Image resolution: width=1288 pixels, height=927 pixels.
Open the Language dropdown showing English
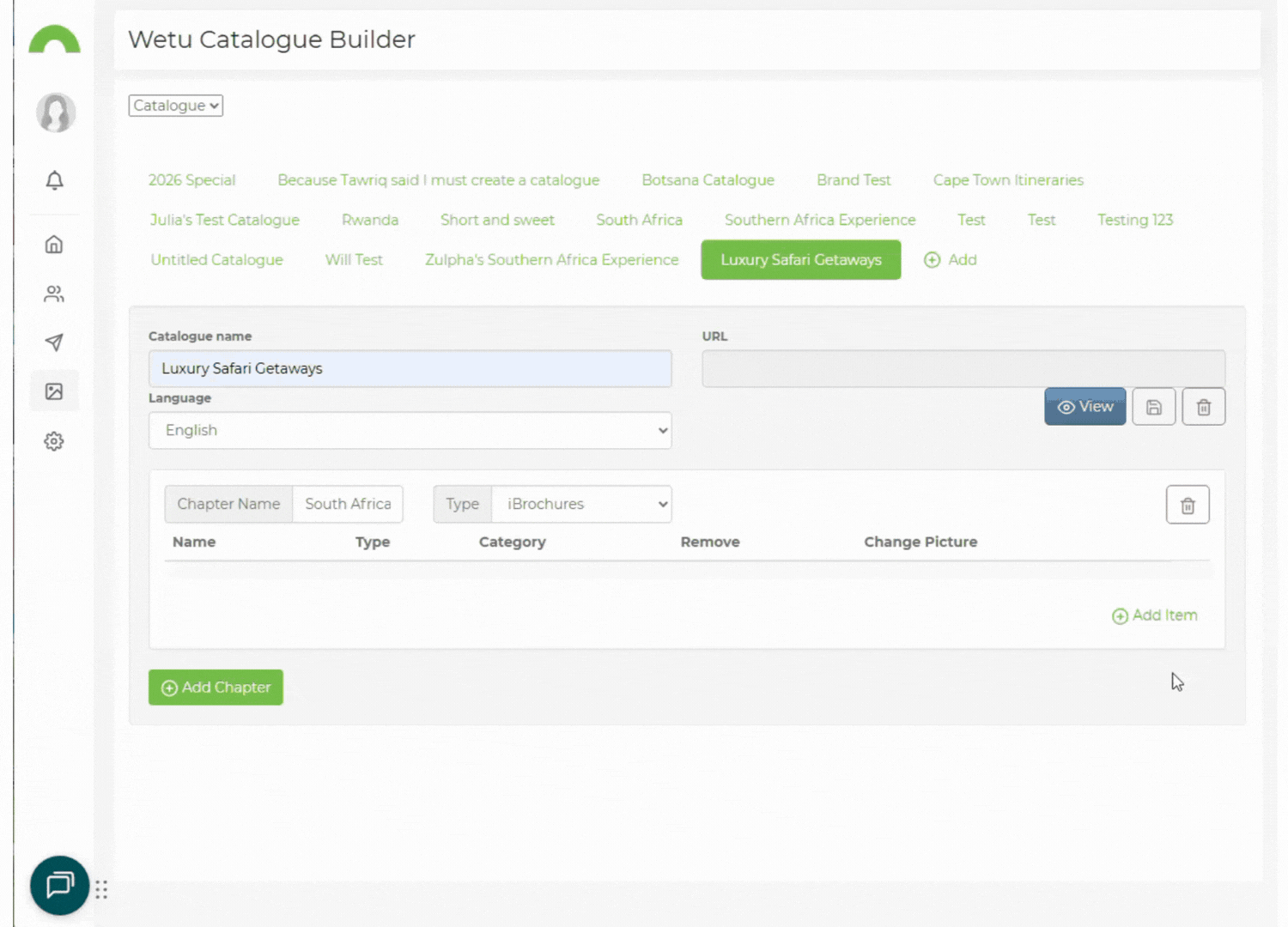pos(410,430)
